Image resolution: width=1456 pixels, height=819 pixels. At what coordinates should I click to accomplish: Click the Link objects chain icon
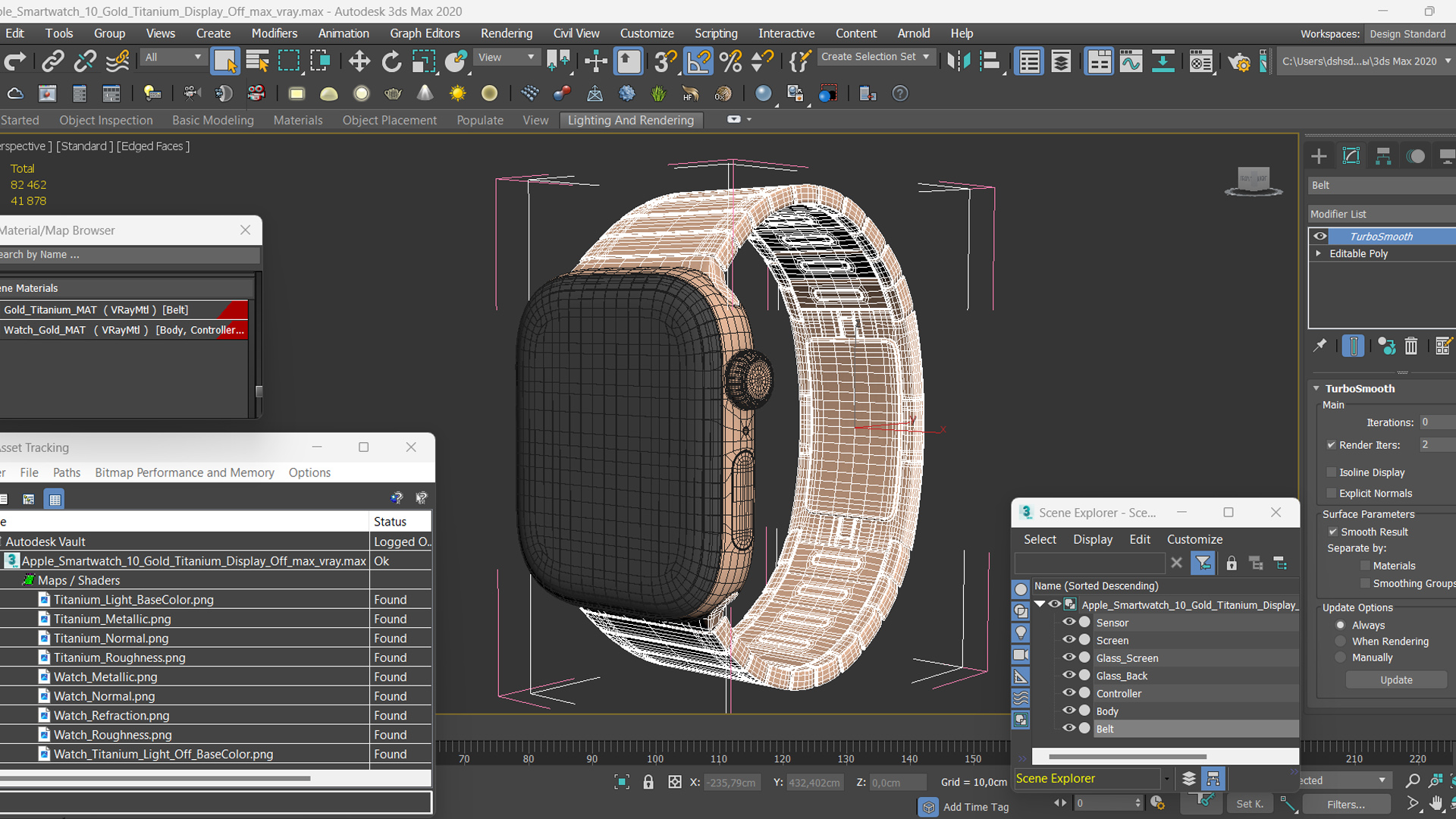[x=52, y=61]
